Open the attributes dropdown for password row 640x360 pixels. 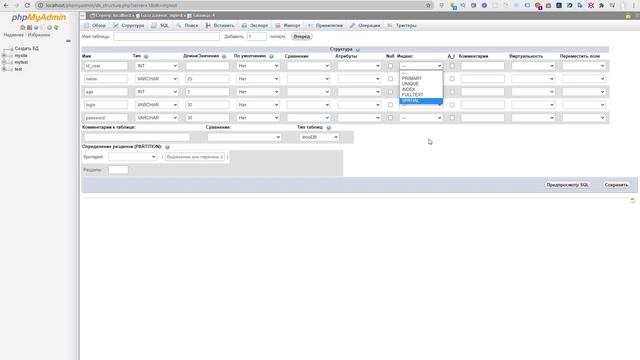point(359,118)
